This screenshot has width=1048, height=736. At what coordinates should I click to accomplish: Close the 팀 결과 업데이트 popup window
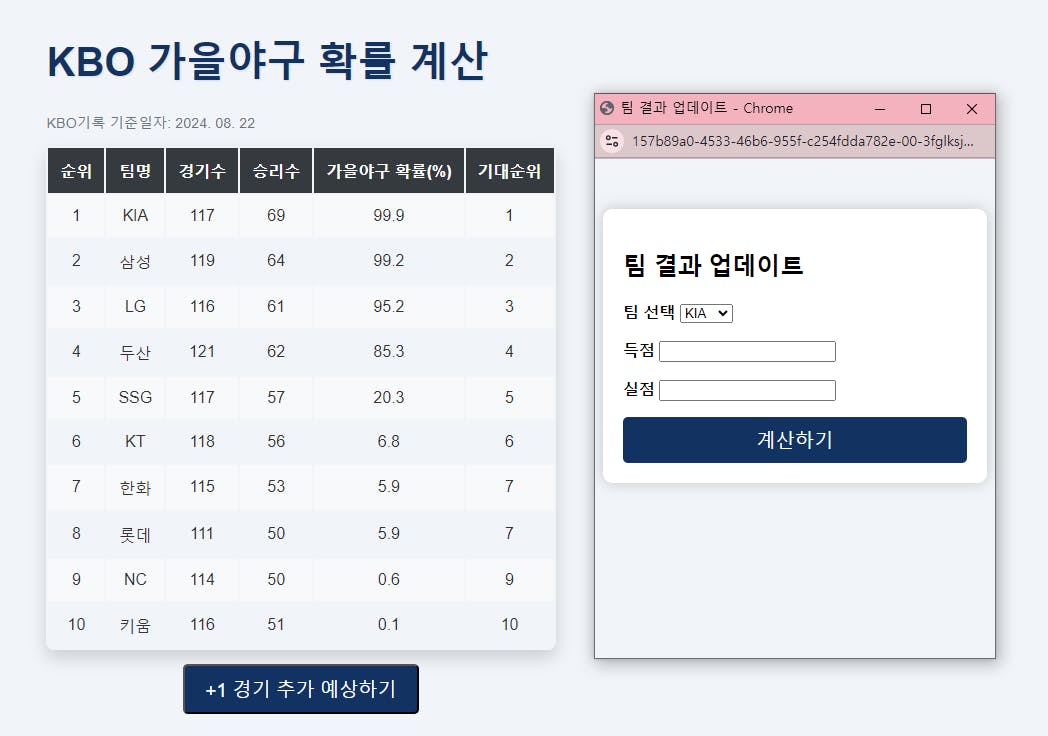[x=972, y=109]
